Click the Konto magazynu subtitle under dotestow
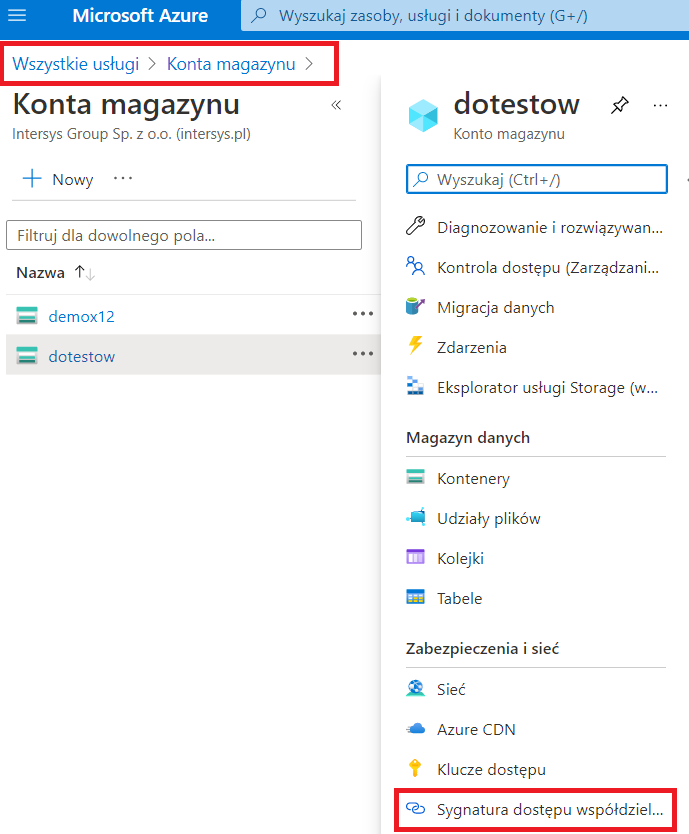This screenshot has width=689, height=834. pyautogui.click(x=509, y=134)
